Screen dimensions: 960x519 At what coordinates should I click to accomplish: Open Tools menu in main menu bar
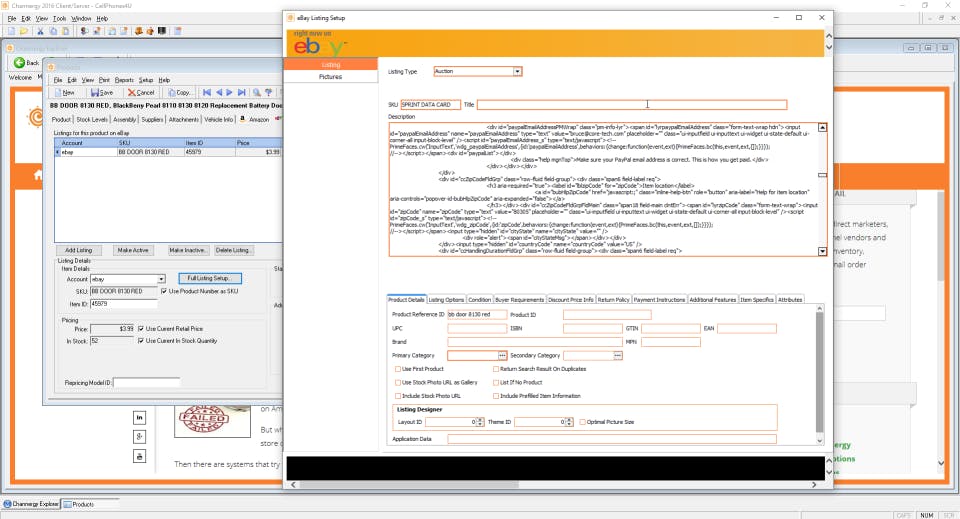pyautogui.click(x=59, y=18)
